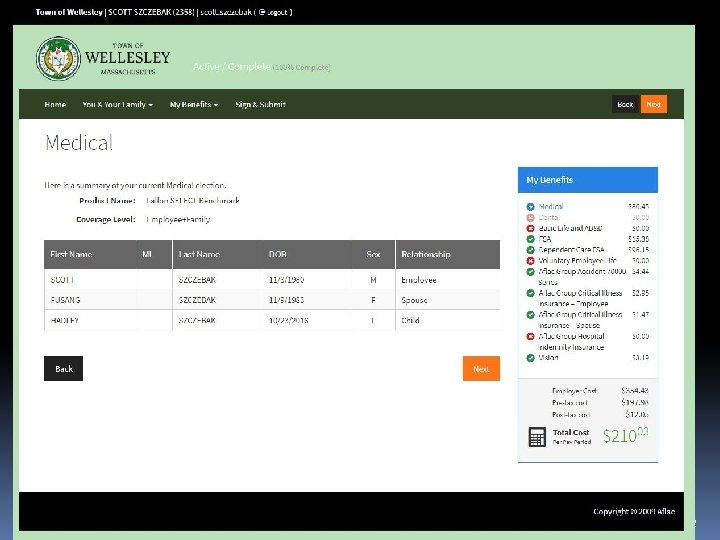Click the calculator icon next to Total Cost
The width and height of the screenshot is (720, 540).
coord(537,437)
